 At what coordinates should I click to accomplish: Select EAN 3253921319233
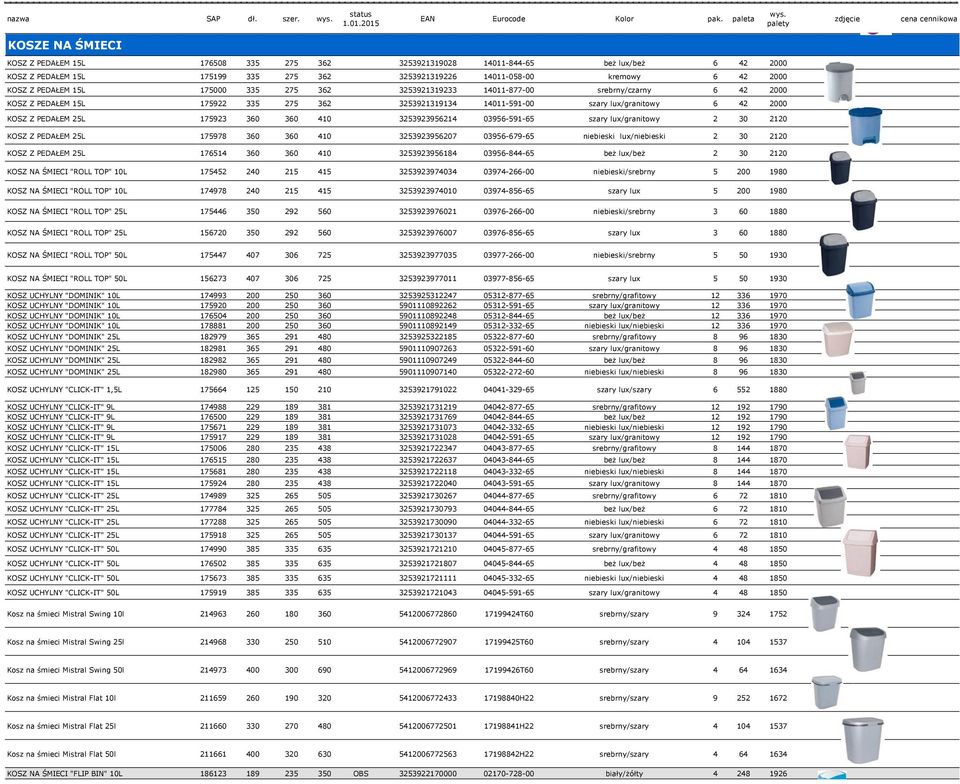click(x=427, y=90)
